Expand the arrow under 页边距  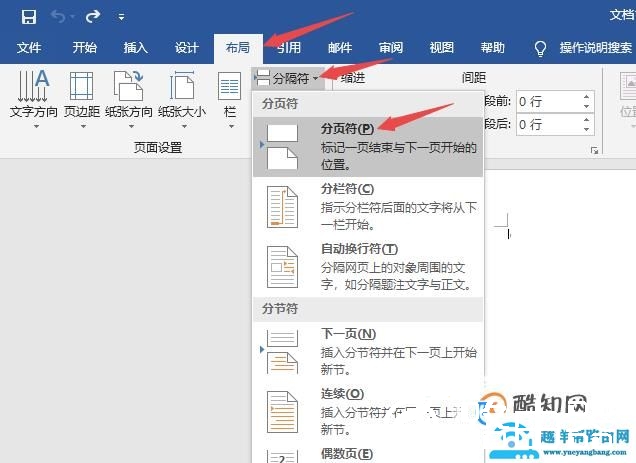(x=83, y=127)
